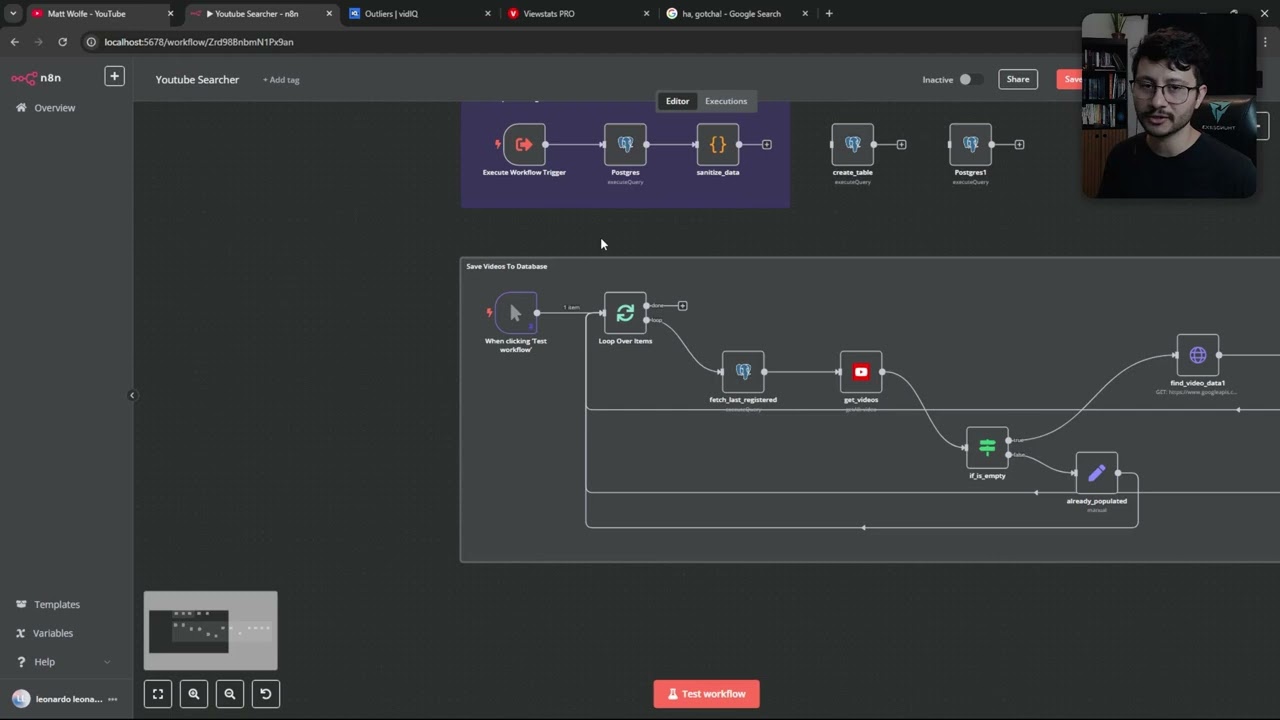
Task: Reload the browser page
Action: tap(62, 42)
